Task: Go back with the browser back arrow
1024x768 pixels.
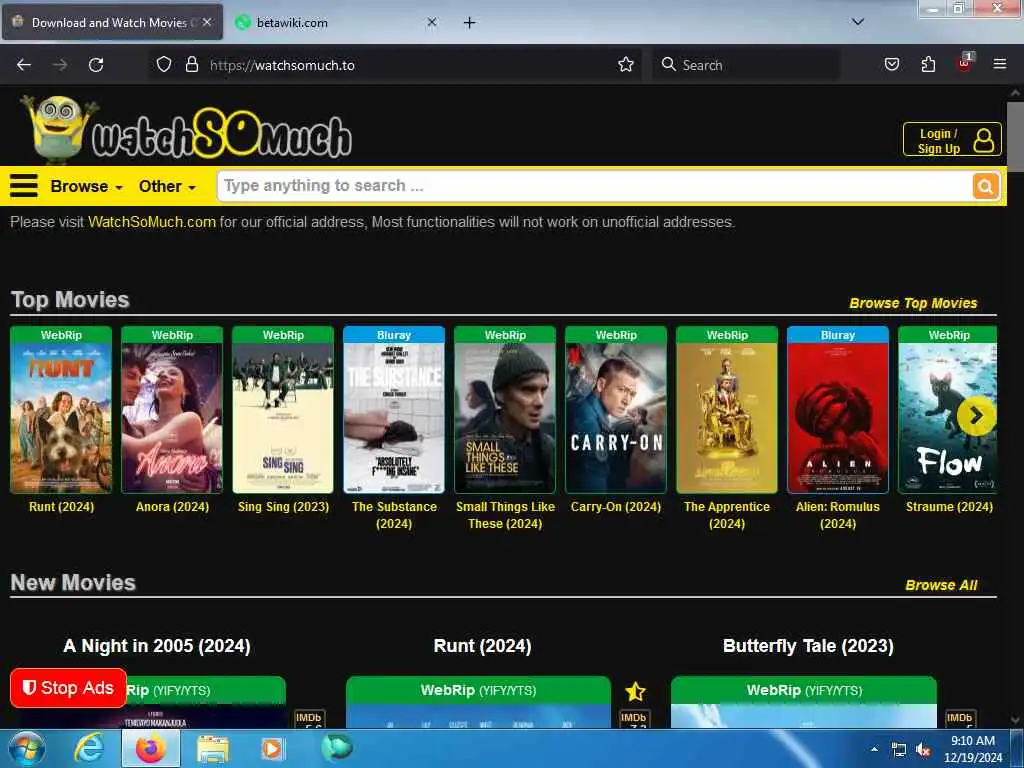Action: pos(24,65)
